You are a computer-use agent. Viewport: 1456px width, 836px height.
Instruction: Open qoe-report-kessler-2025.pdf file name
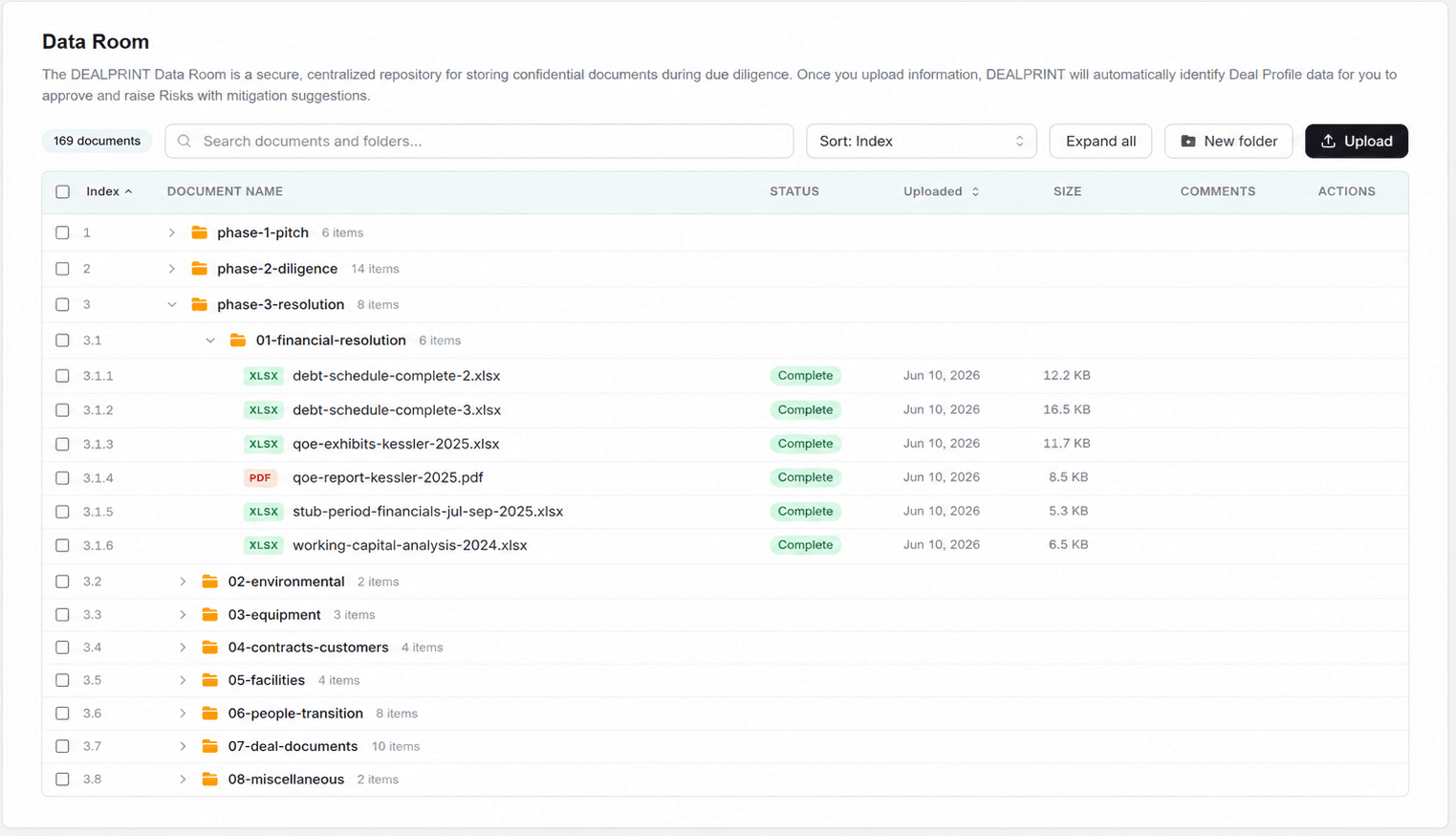[x=388, y=477]
